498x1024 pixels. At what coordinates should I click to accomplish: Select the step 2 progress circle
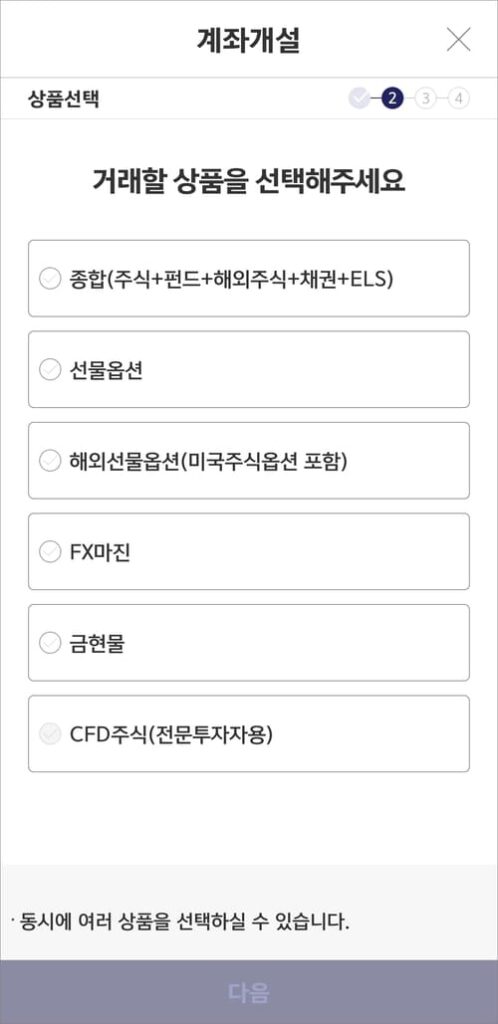[392, 99]
